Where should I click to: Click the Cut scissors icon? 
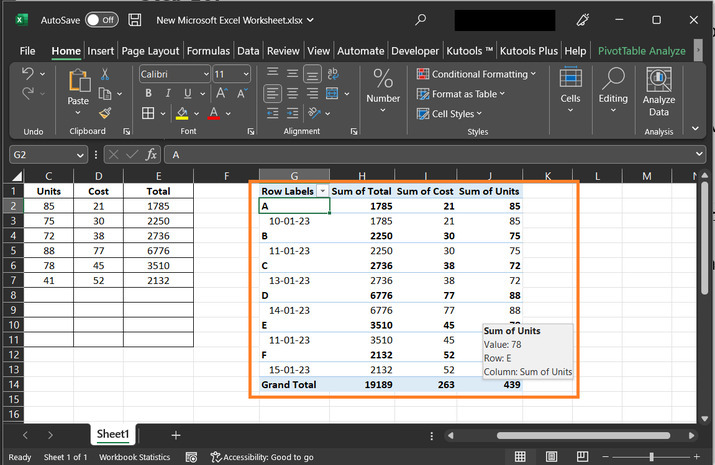click(x=105, y=76)
